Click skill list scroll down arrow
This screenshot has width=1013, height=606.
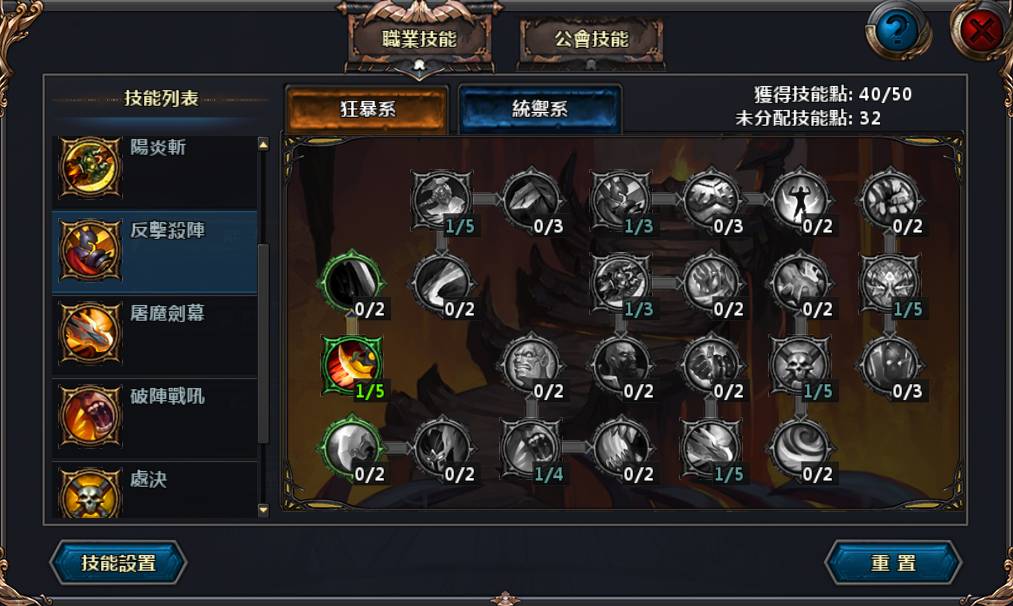[263, 510]
